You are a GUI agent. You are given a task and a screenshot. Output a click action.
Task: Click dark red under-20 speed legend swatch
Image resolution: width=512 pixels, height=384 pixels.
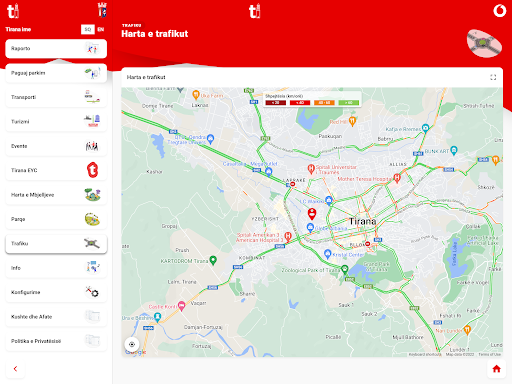pyautogui.click(x=275, y=103)
